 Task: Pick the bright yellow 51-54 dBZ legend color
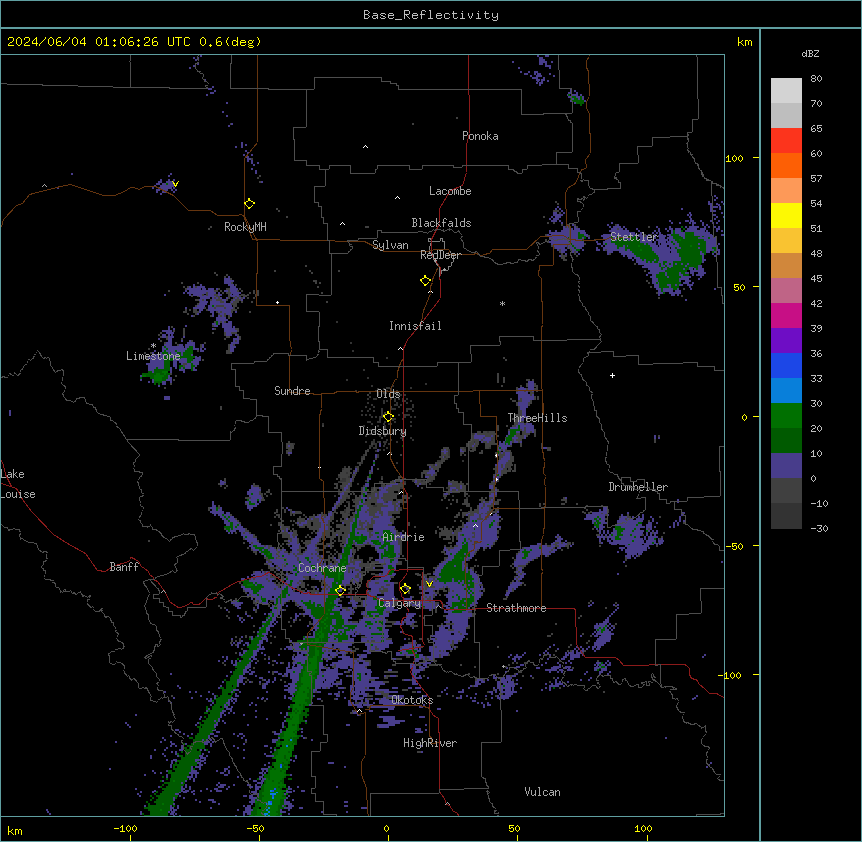point(786,215)
